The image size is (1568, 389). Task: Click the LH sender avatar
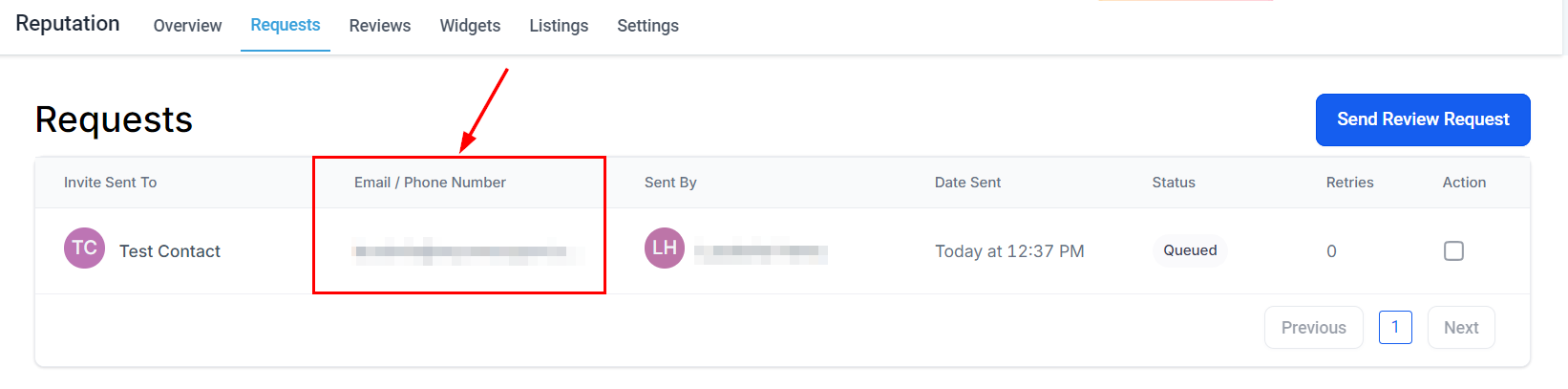665,249
